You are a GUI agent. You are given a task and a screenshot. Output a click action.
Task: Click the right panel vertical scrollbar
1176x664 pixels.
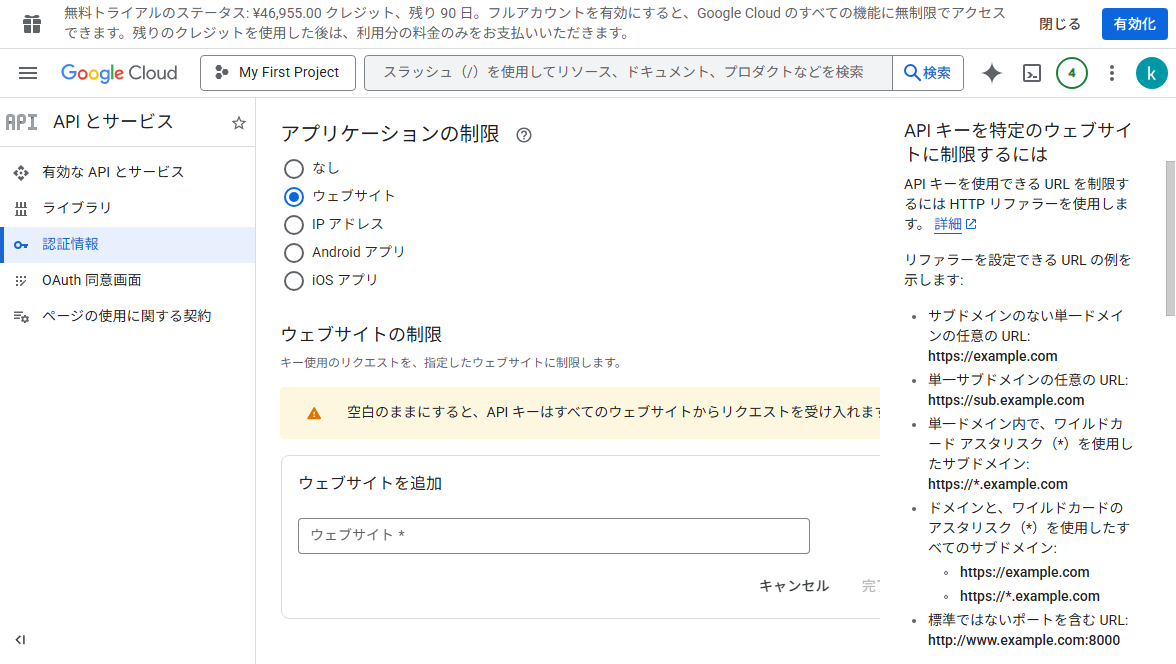[1170, 238]
